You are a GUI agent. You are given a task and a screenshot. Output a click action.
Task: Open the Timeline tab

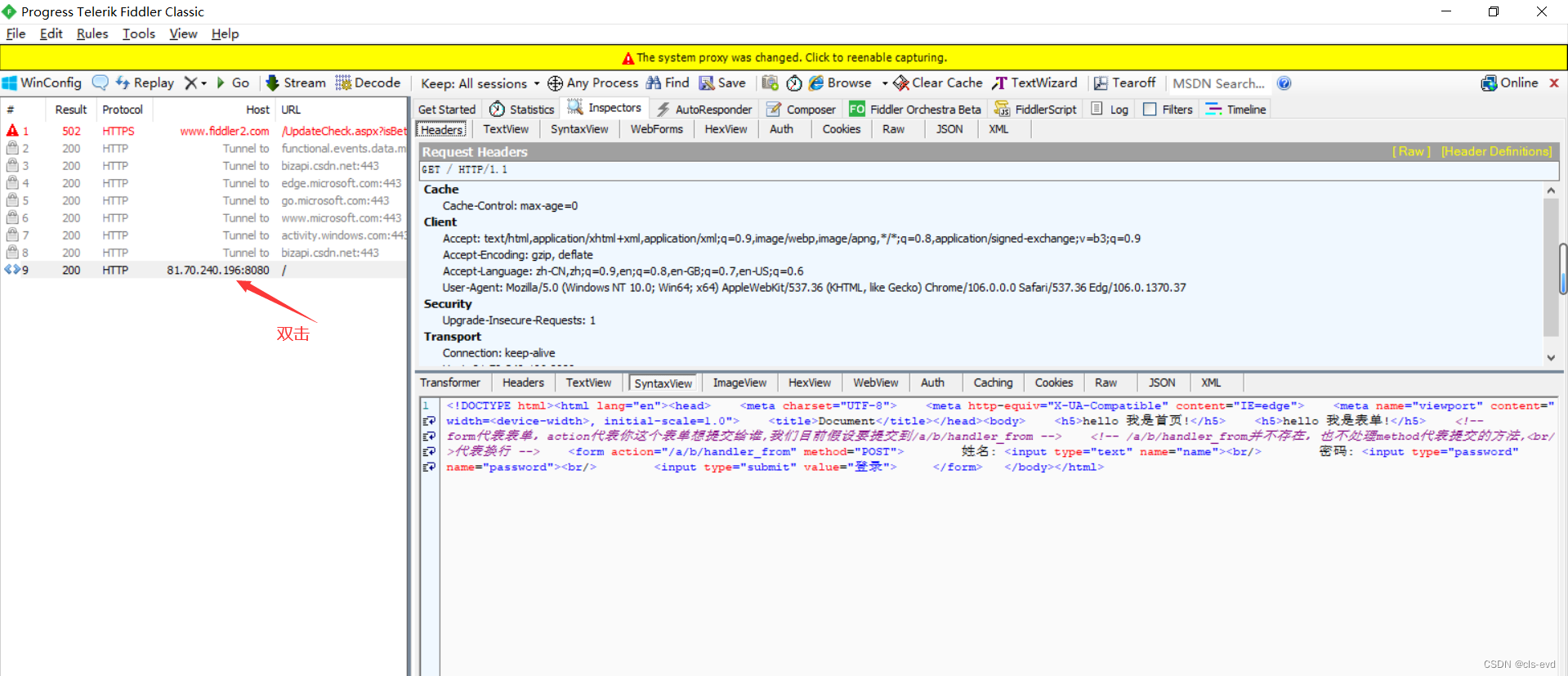1236,110
